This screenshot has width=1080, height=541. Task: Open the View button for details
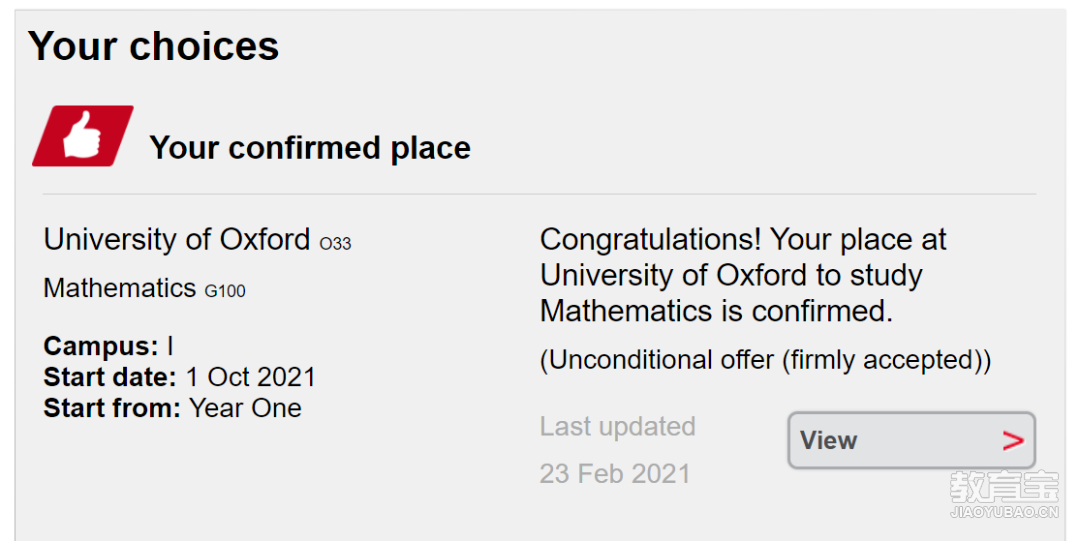pos(911,440)
